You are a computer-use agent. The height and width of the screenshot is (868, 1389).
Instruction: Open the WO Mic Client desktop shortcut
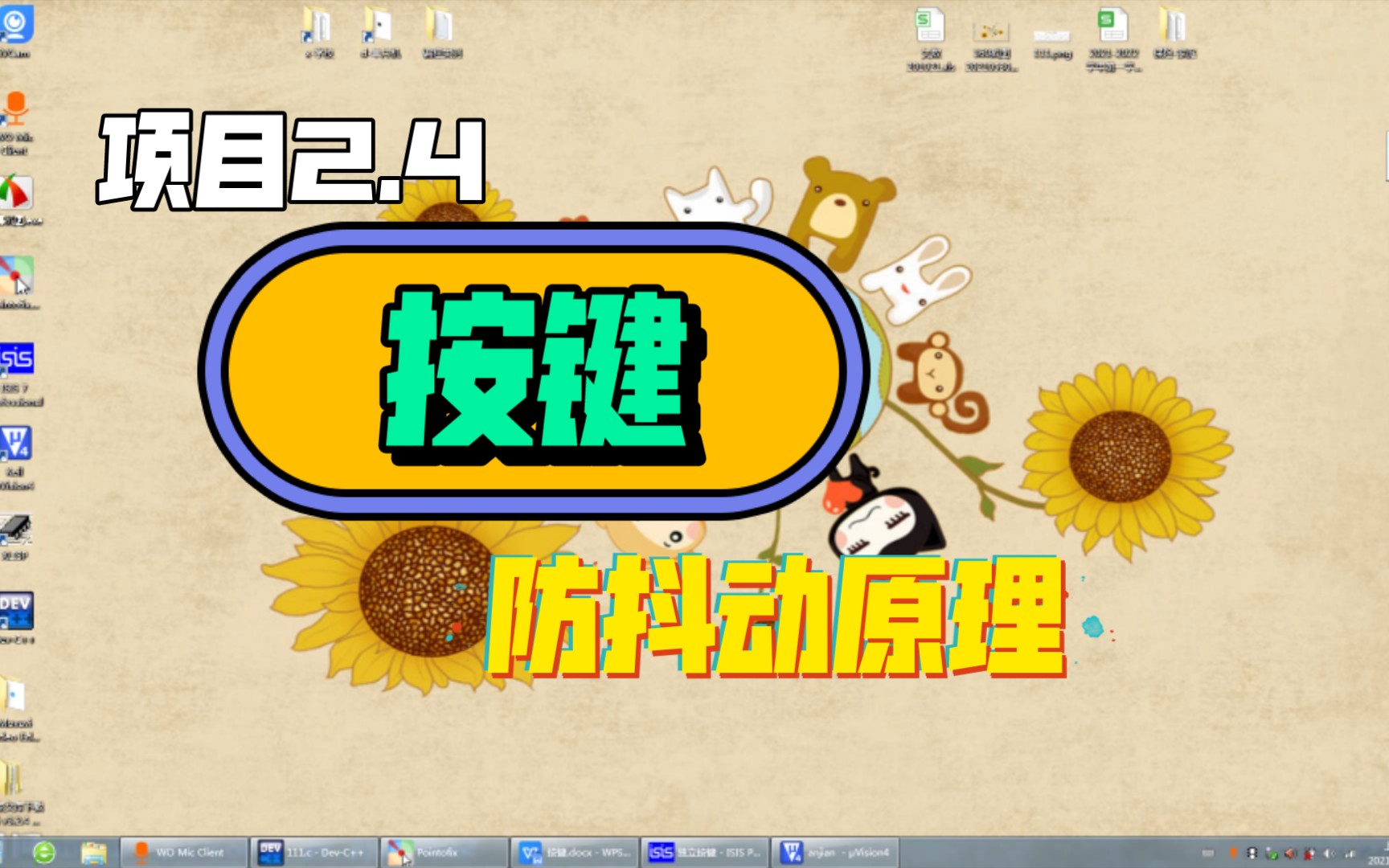coord(15,121)
